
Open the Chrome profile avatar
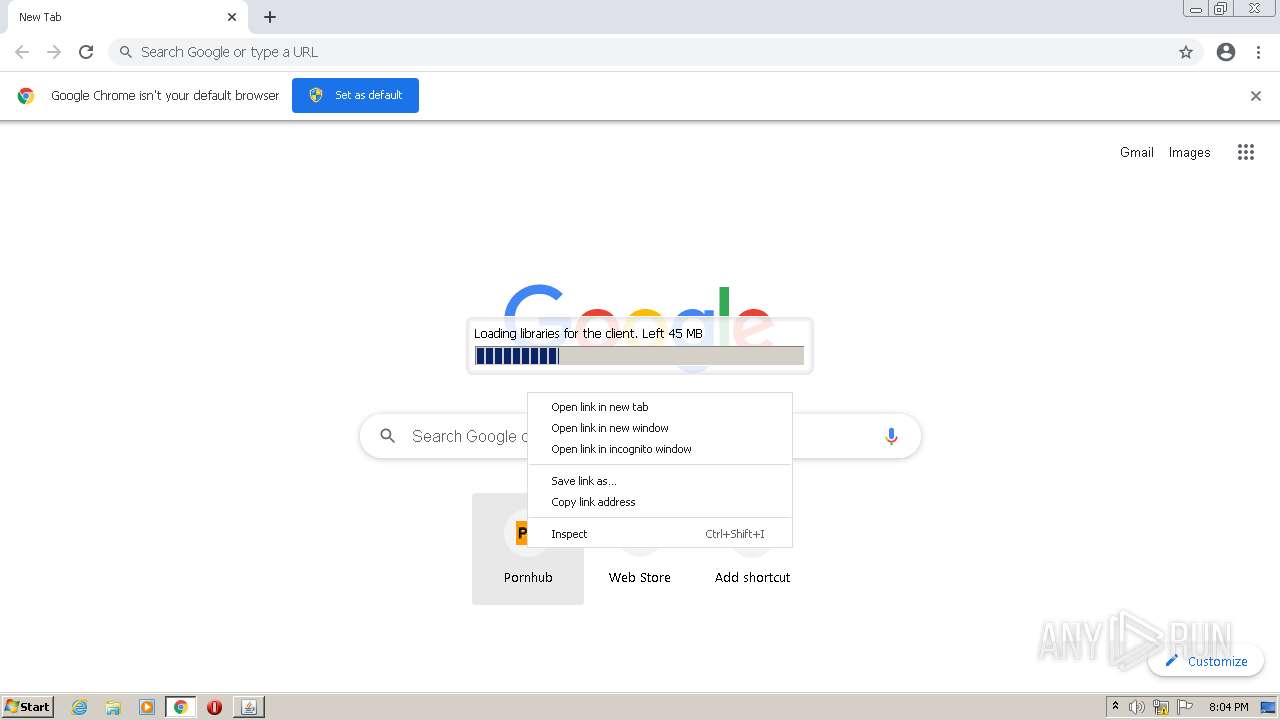click(1226, 52)
